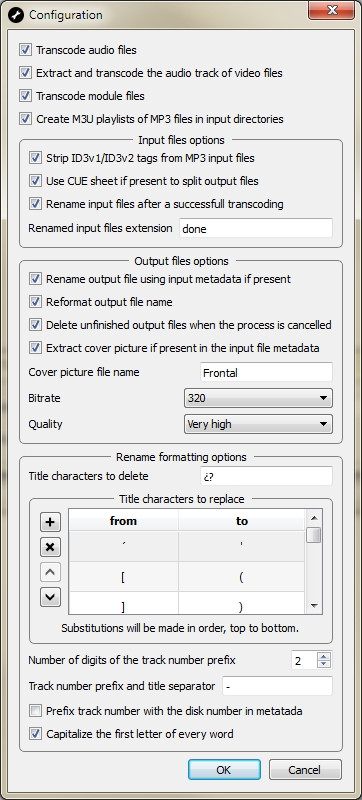This screenshot has height=800, width=362.
Task: Delete the selected substitution row with X icon
Action: click(x=50, y=547)
